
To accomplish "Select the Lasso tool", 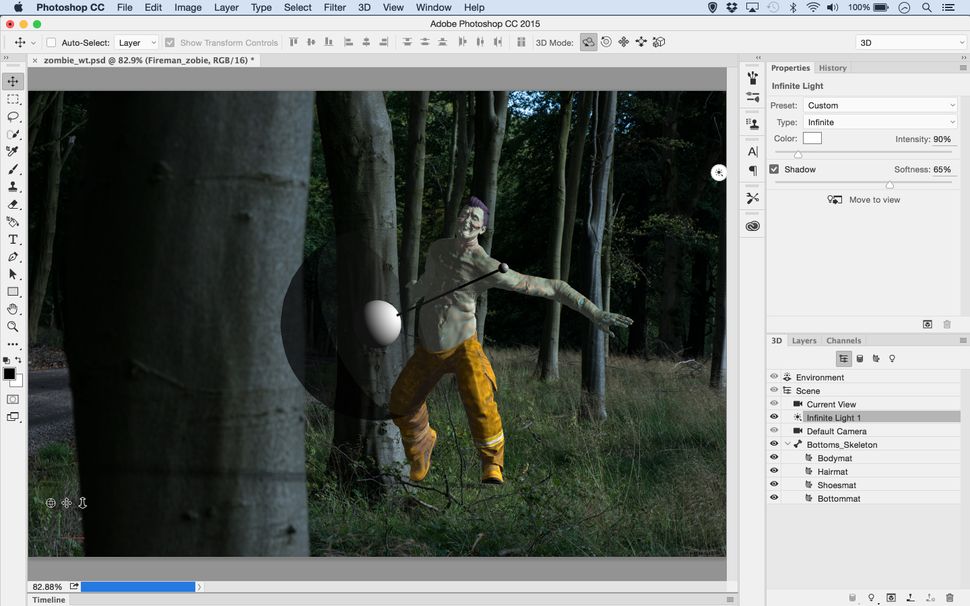I will (x=13, y=117).
